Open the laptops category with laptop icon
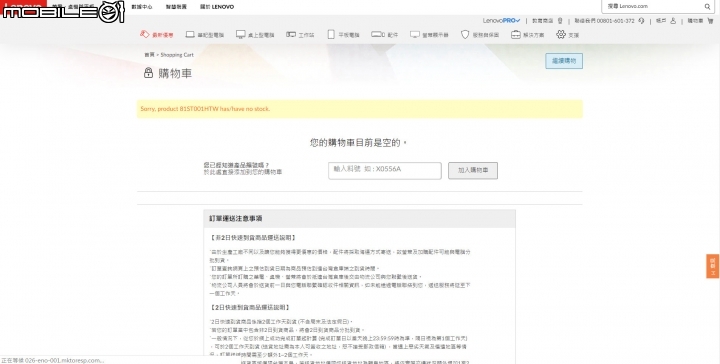 190,34
